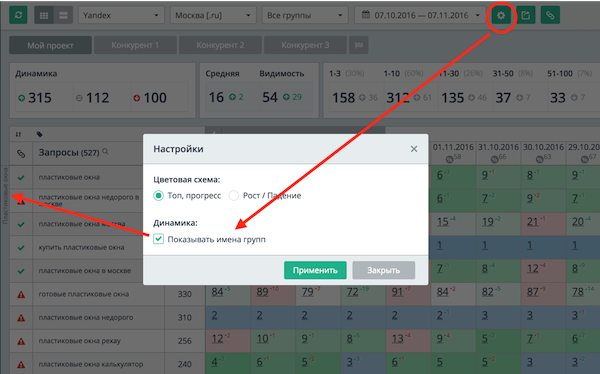600x374 pixels.
Task: Click the search icon next to Запросы
Action: [105, 152]
